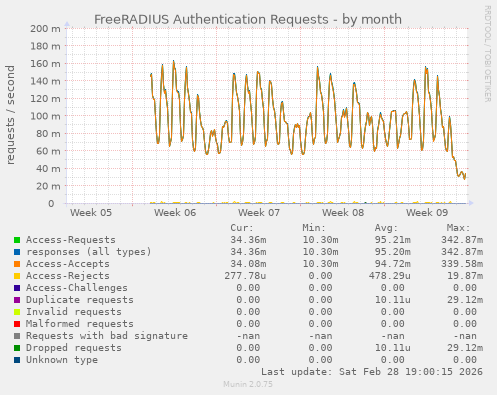The image size is (497, 395).
Task: Click Access-Requests current value 34.36m
Action: click(x=248, y=240)
